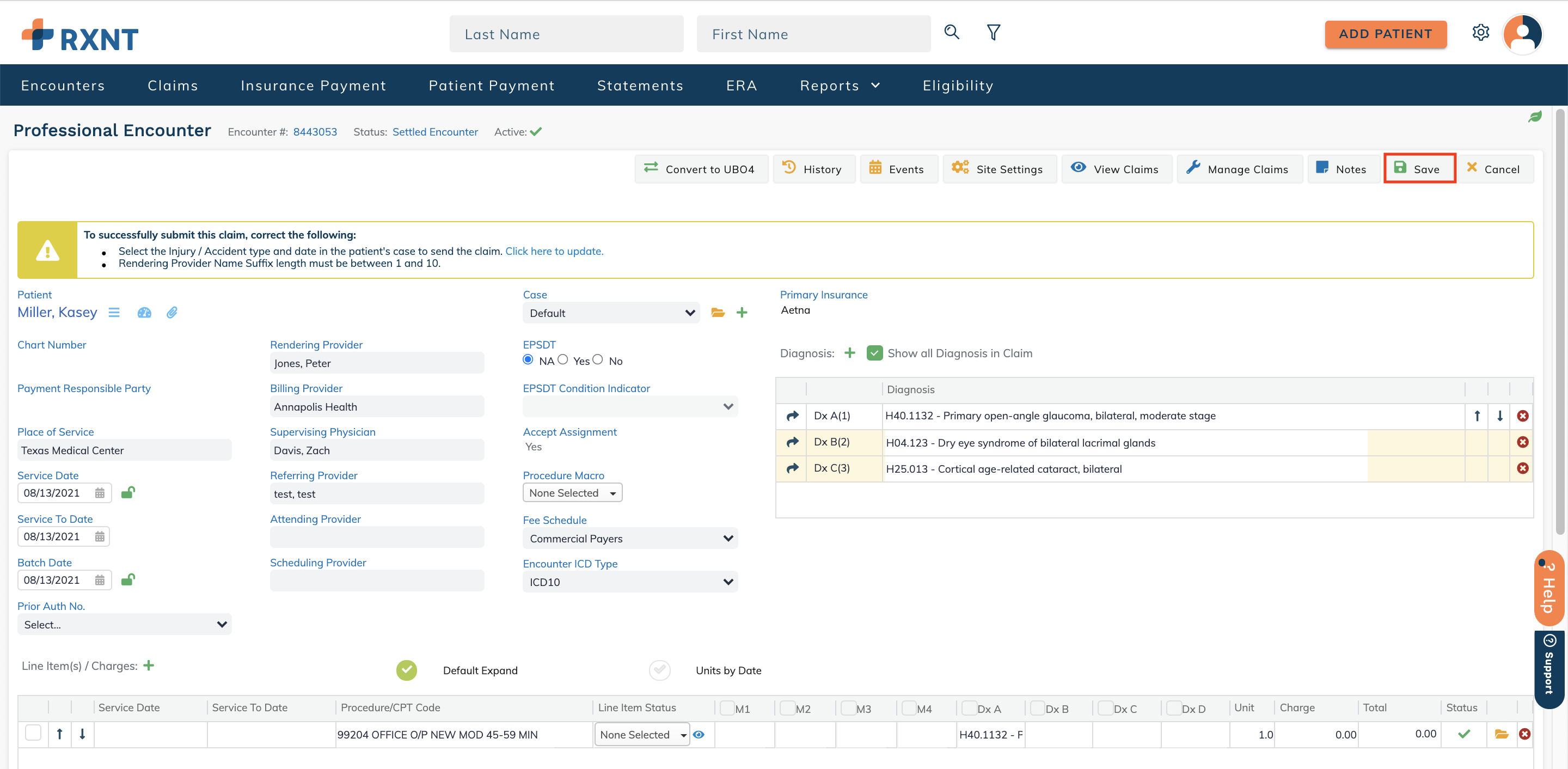Open the Insurance Payment menu
Screen dimensions: 1568x769
[314, 86]
